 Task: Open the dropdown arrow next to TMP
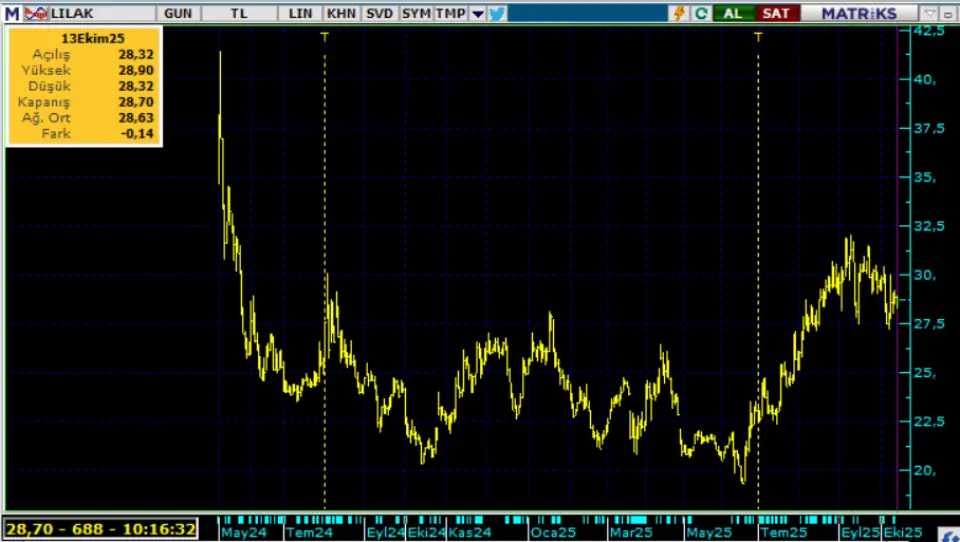[477, 14]
